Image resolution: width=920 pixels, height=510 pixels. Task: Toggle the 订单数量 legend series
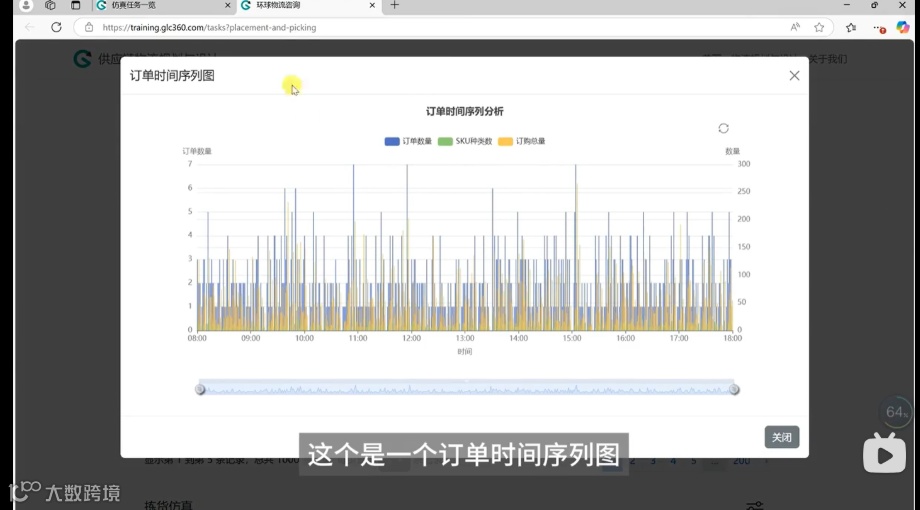point(408,141)
